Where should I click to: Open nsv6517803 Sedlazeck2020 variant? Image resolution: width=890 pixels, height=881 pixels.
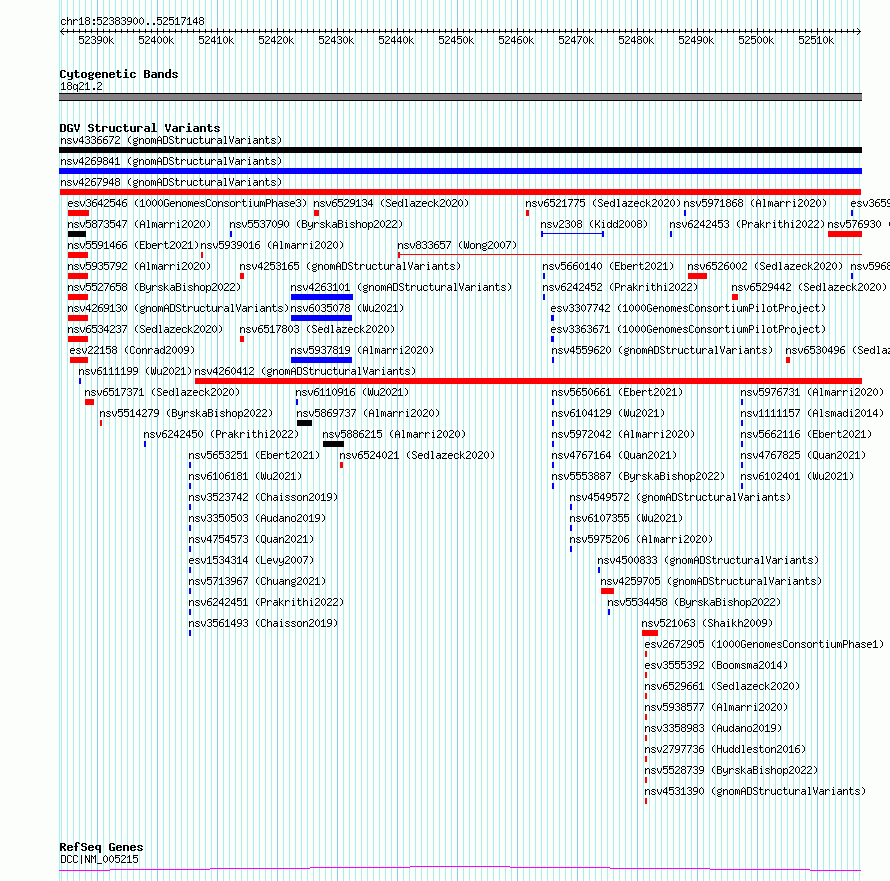(x=317, y=329)
